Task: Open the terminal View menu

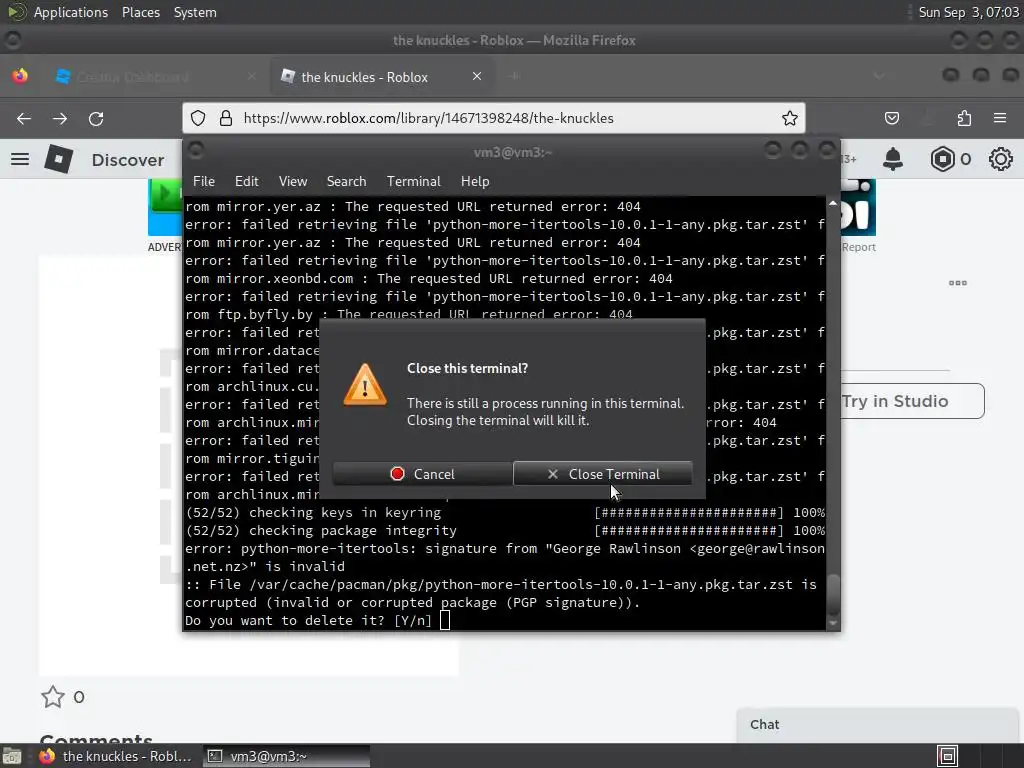Action: [293, 182]
